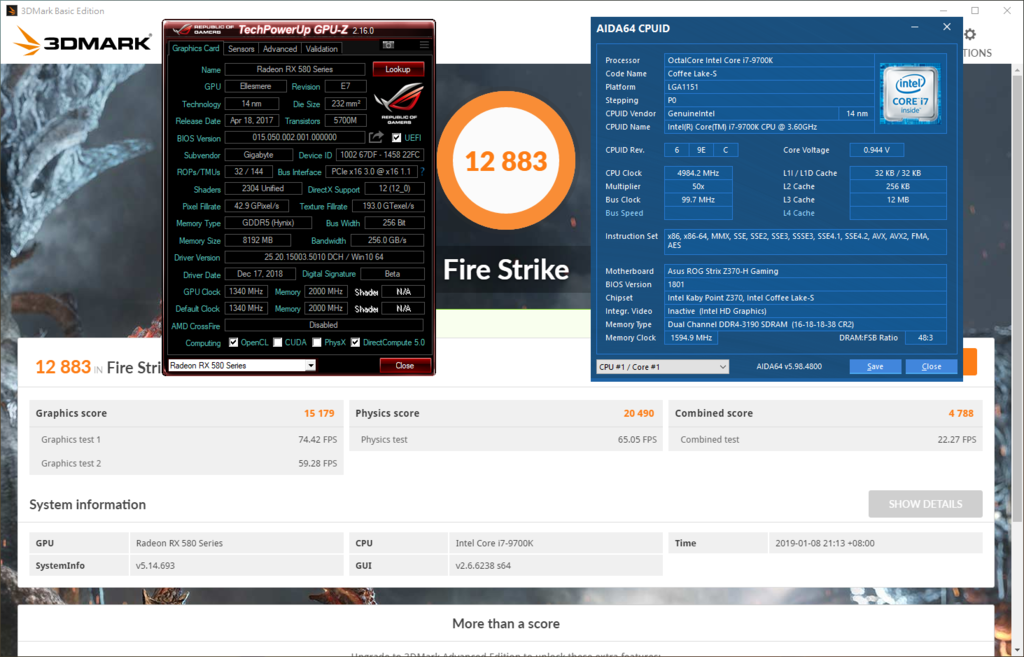This screenshot has height=657, width=1024.
Task: Click the Physics test 65.05 FPS
Action: (x=637, y=440)
